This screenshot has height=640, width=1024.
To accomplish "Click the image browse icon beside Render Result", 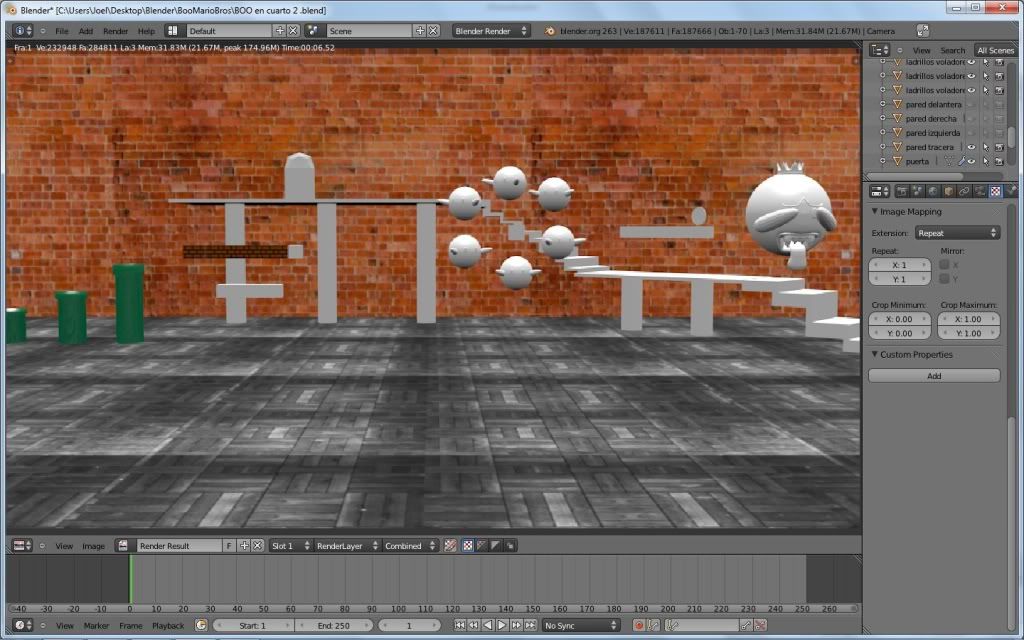I will tap(123, 546).
